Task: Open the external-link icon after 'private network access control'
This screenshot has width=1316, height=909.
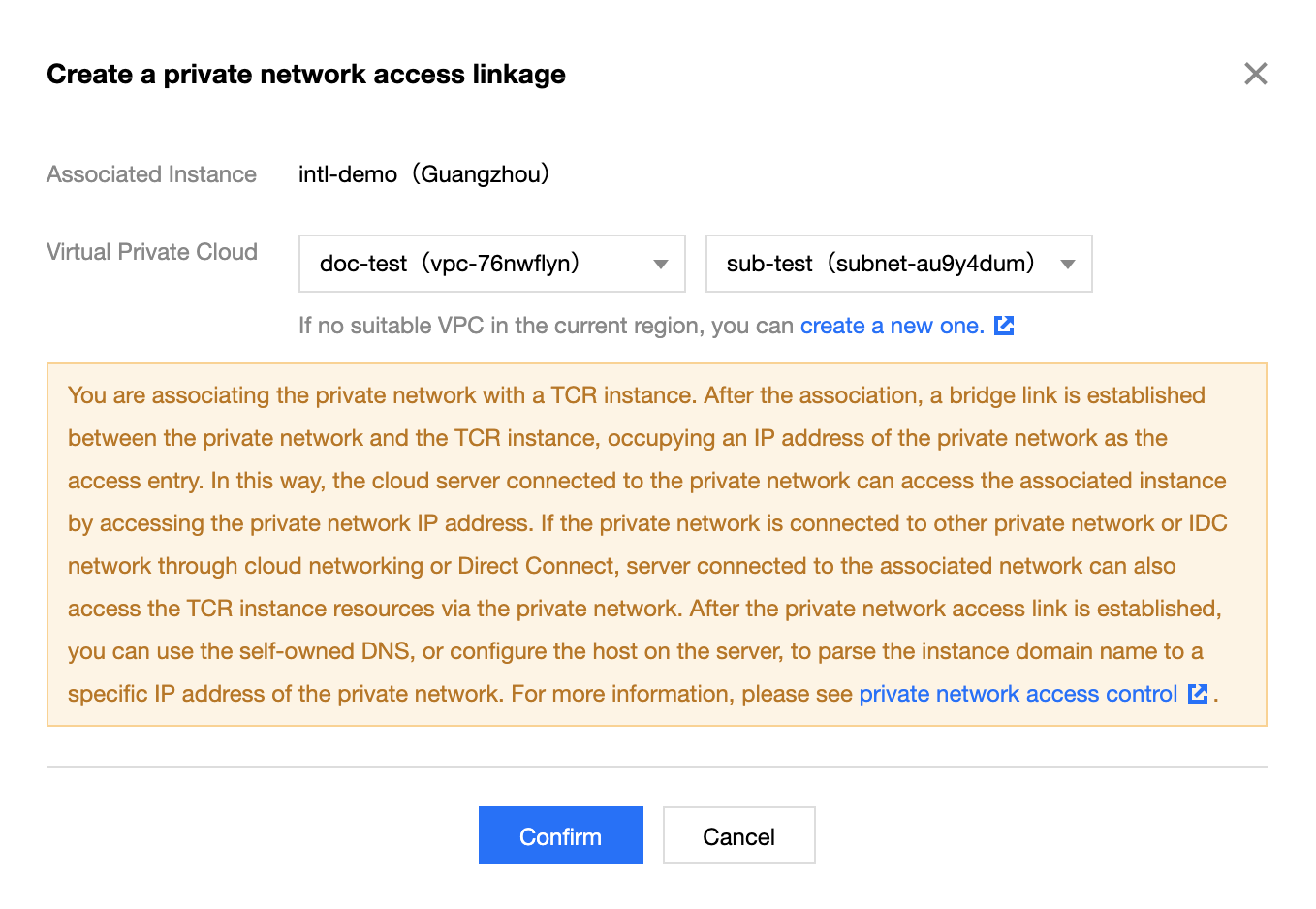Action: pos(1198,694)
